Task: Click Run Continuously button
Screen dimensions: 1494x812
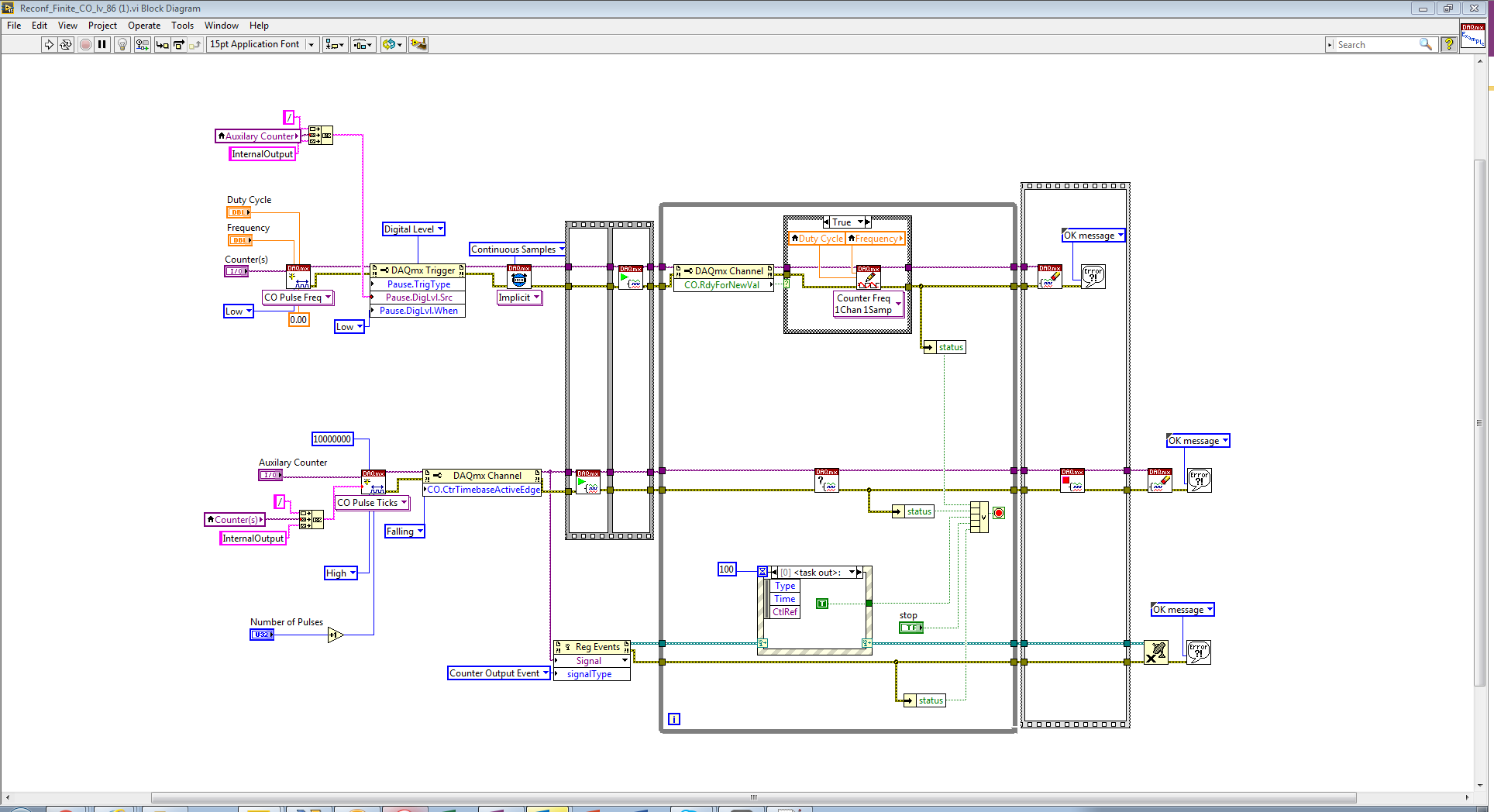Action: click(x=66, y=44)
